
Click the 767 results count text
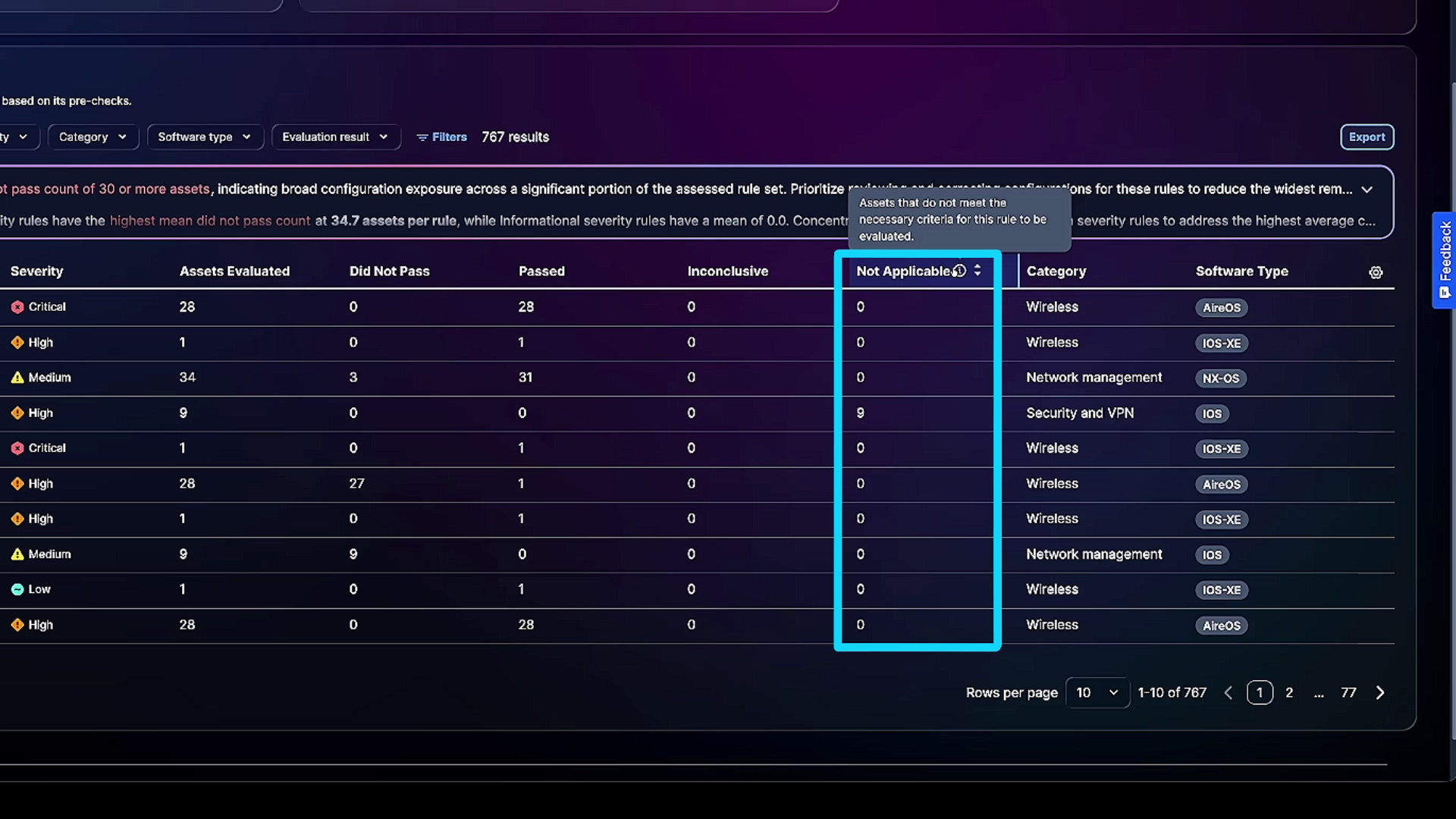[x=515, y=137]
